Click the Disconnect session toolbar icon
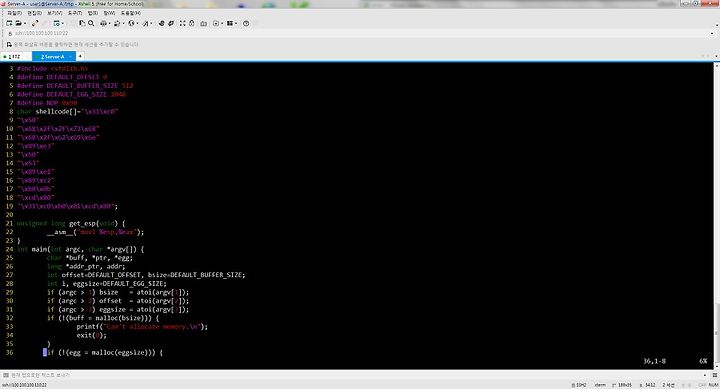Viewport: 720px width, 389px height. (35, 23)
